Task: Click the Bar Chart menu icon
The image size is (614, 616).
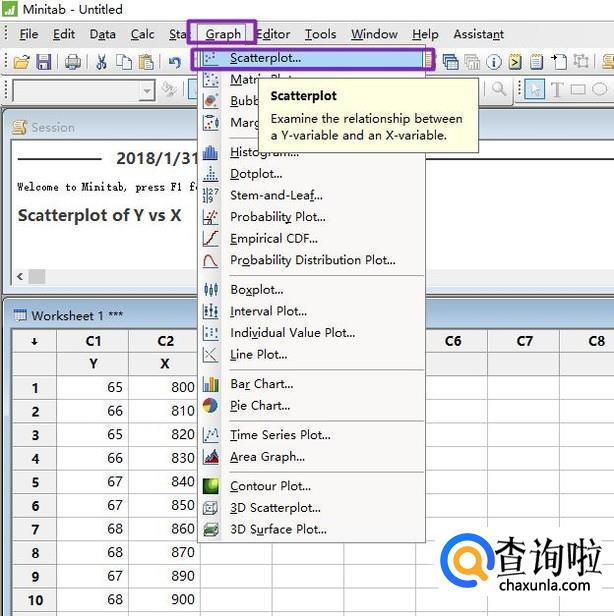Action: click(x=211, y=384)
